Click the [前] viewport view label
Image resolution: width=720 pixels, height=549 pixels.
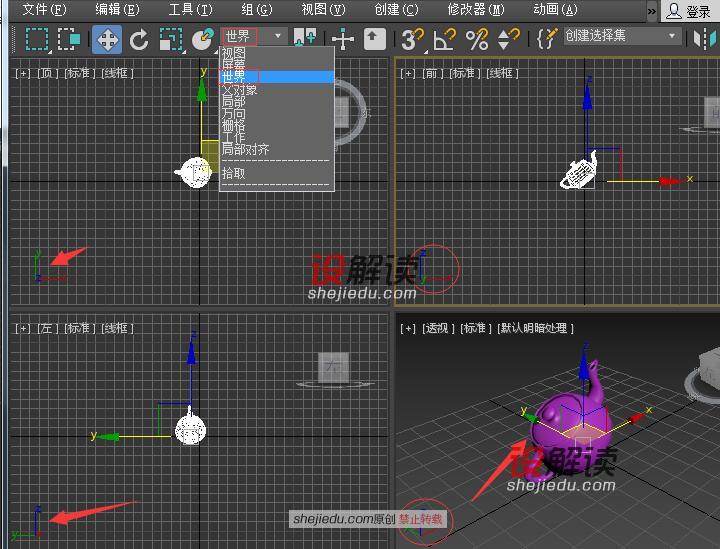point(432,73)
